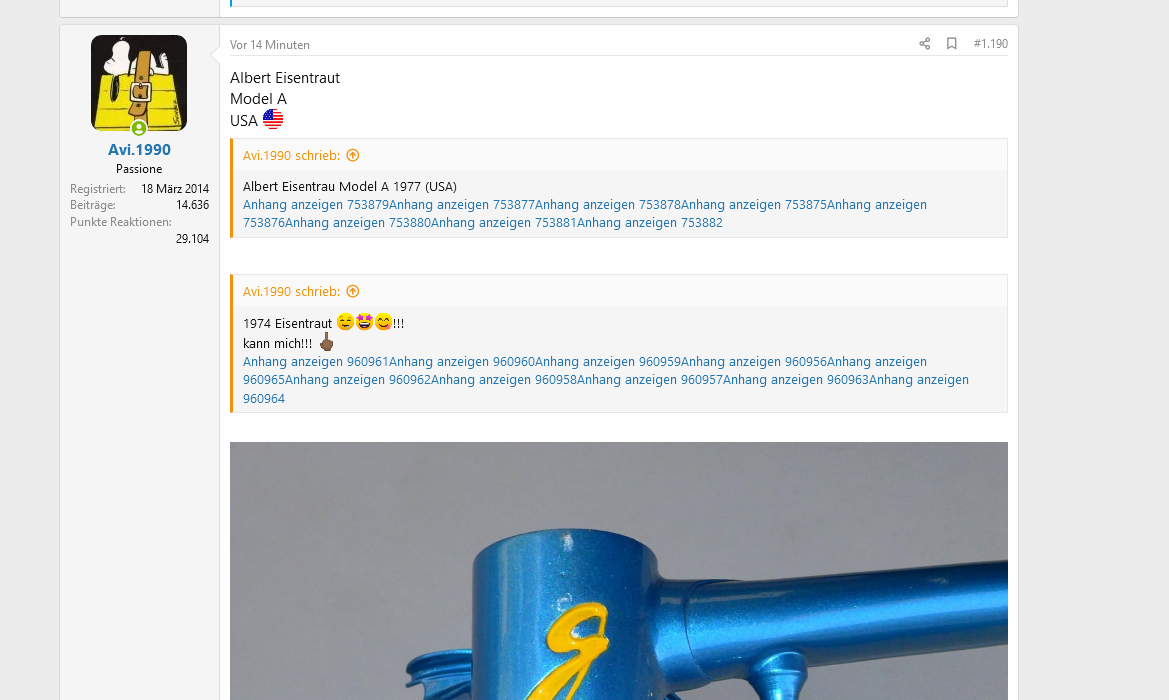Viewport: 1169px width, 700px height.
Task: Open the Avi.1990 username profile link
Action: point(139,150)
